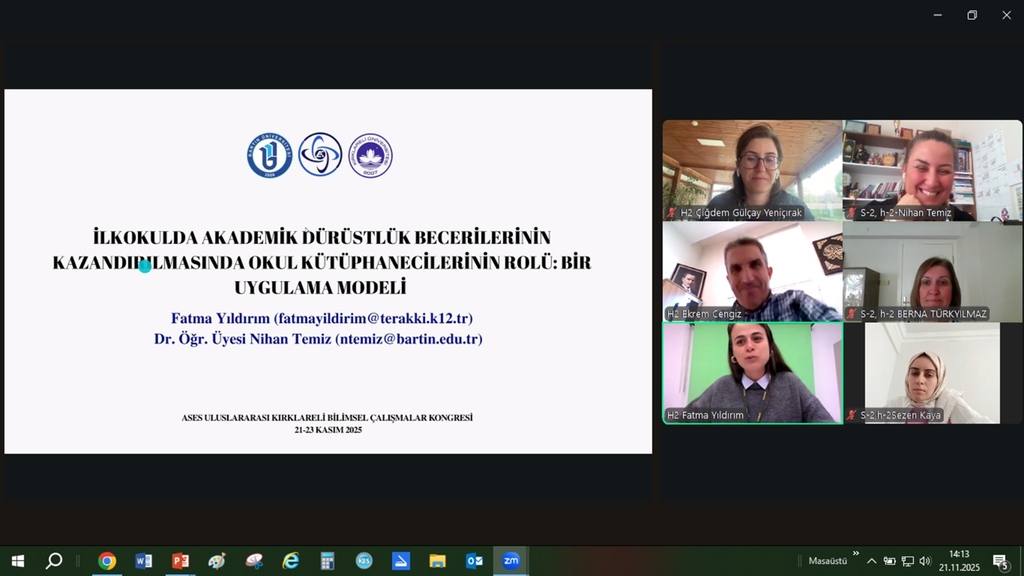The image size is (1024, 576).
Task: Open Calculator from the taskbar
Action: [x=327, y=561]
